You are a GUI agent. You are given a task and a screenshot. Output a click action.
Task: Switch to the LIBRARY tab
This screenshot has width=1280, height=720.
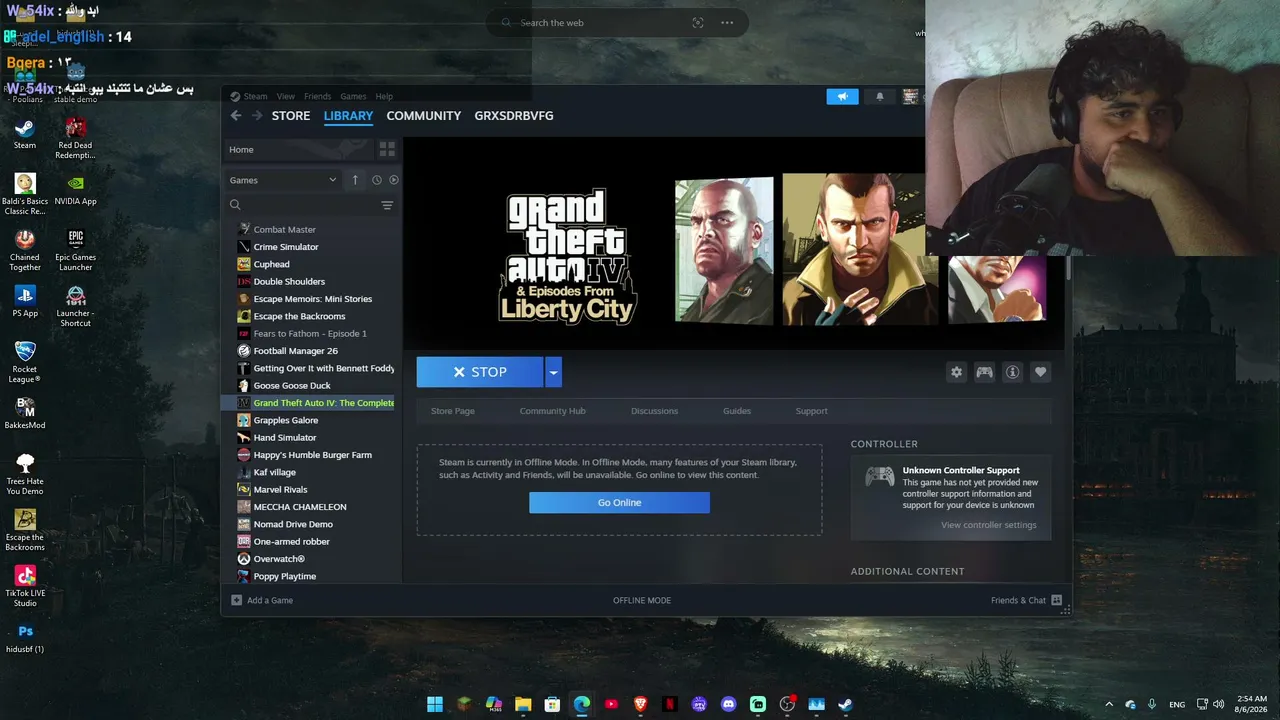(x=348, y=116)
